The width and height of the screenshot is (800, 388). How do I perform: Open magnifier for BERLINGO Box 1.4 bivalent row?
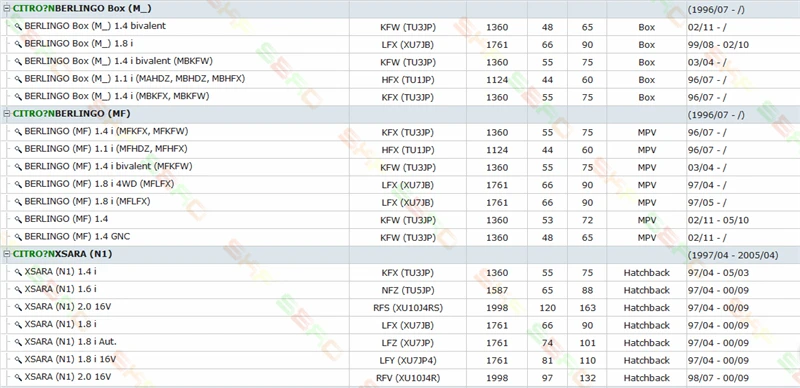point(18,27)
